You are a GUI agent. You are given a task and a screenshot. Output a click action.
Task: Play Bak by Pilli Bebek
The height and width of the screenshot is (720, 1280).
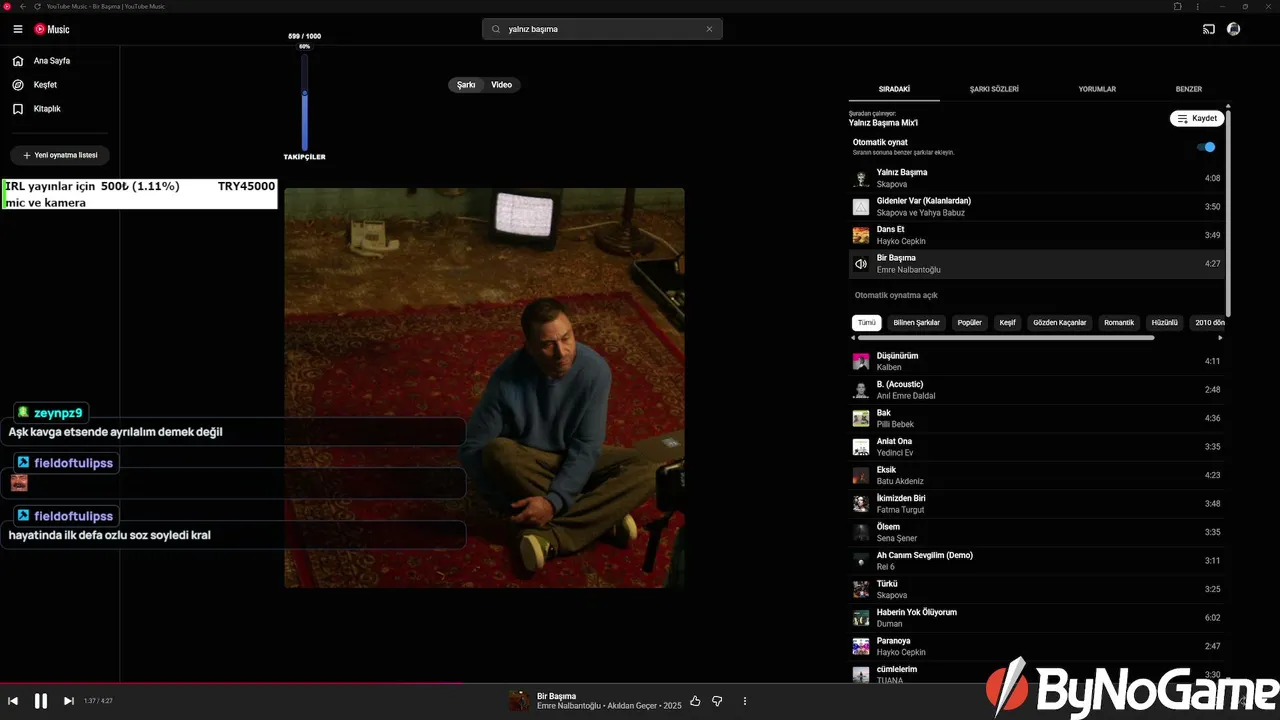(x=1036, y=418)
